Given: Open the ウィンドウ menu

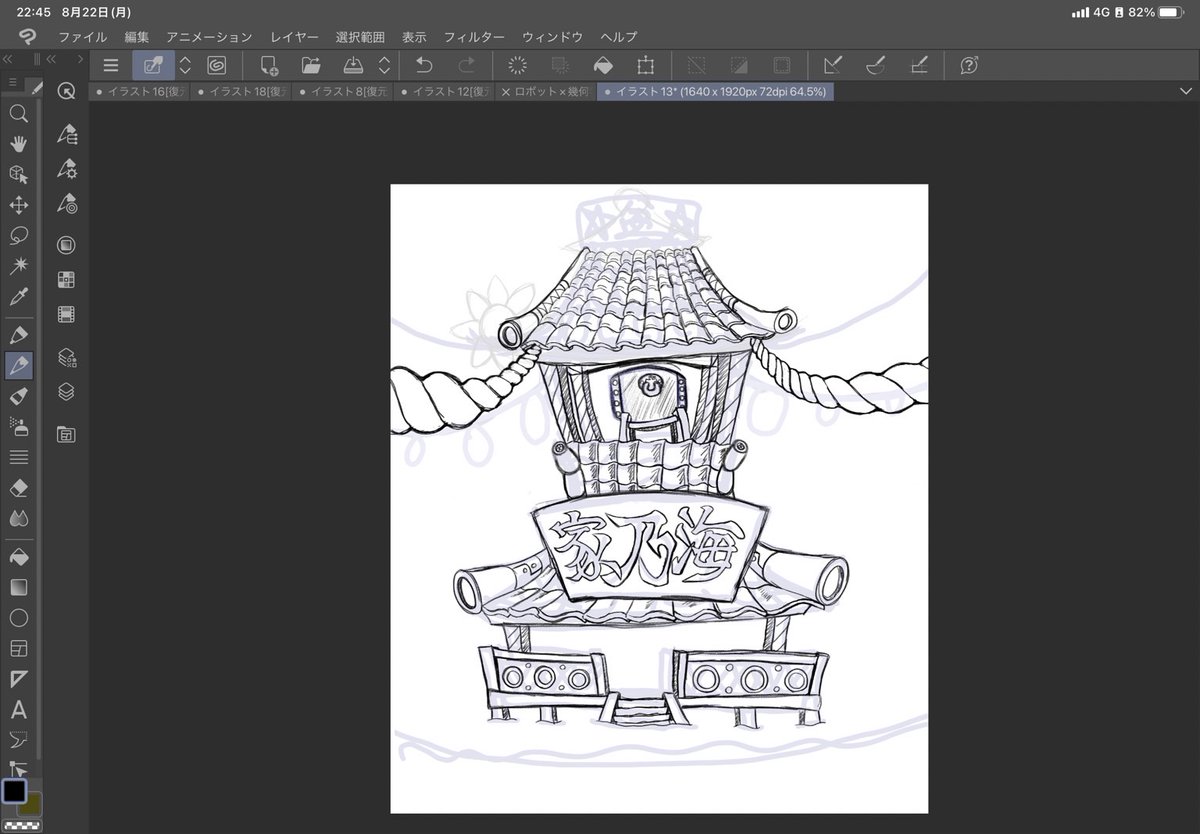Looking at the screenshot, I should click(x=552, y=37).
